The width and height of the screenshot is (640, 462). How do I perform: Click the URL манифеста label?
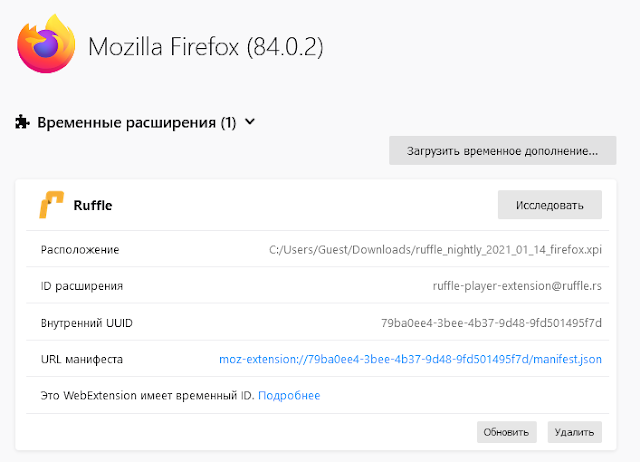point(82,358)
